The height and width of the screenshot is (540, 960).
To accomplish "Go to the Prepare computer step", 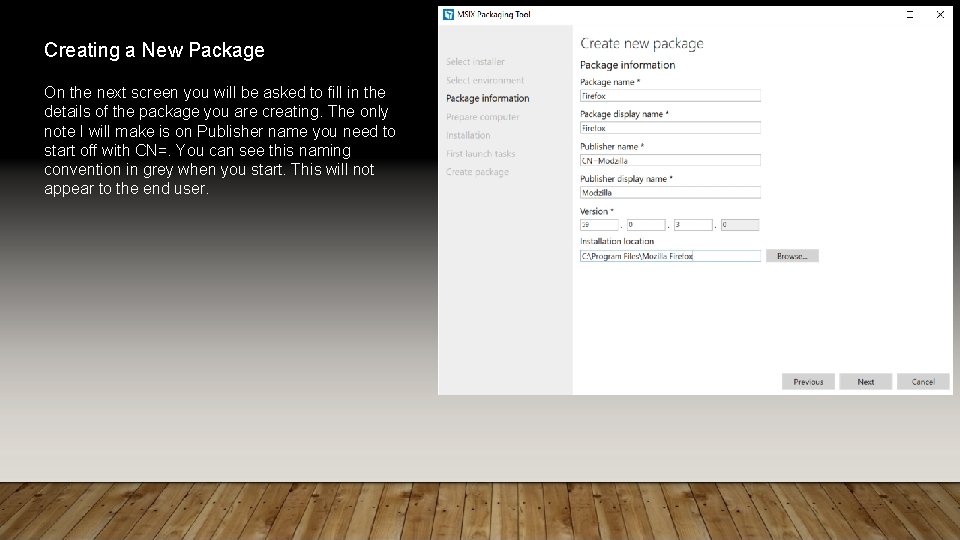I will pos(482,117).
